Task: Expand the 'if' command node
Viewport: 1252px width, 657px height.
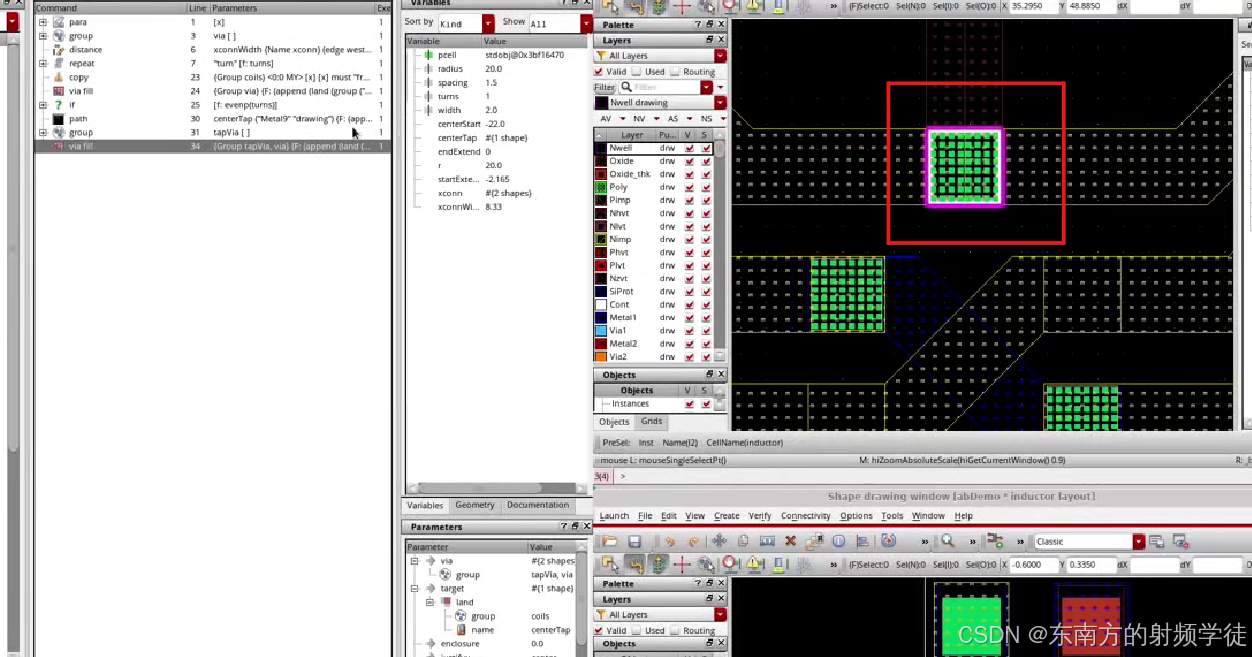Action: point(43,104)
